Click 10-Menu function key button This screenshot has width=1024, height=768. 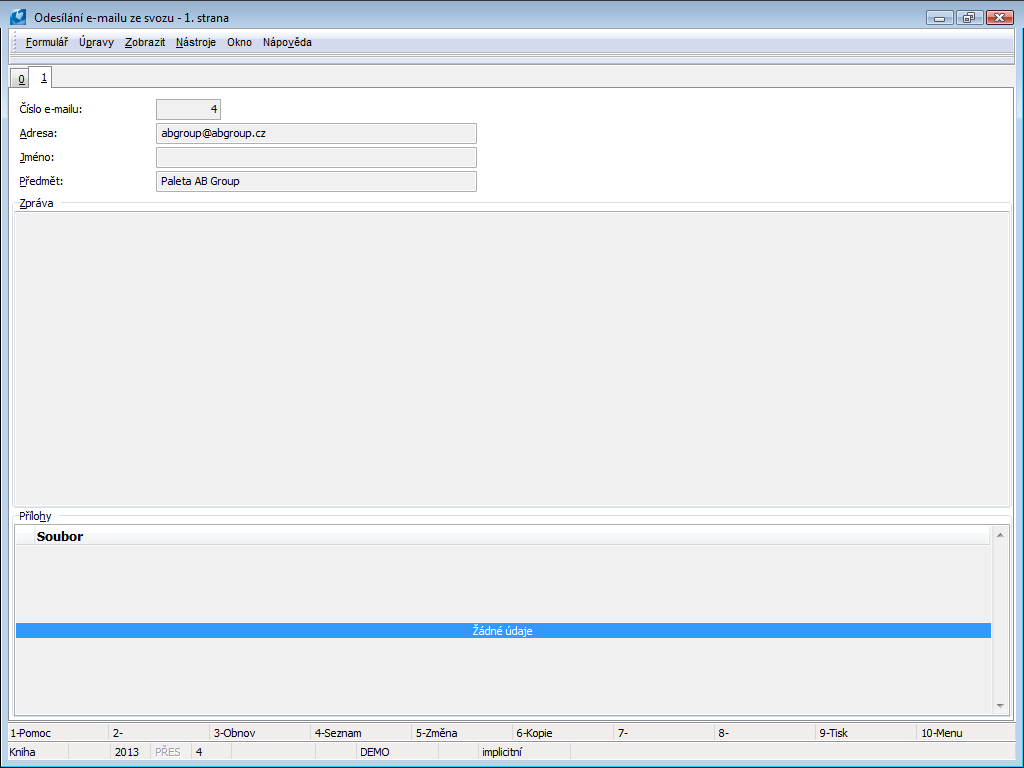point(966,733)
